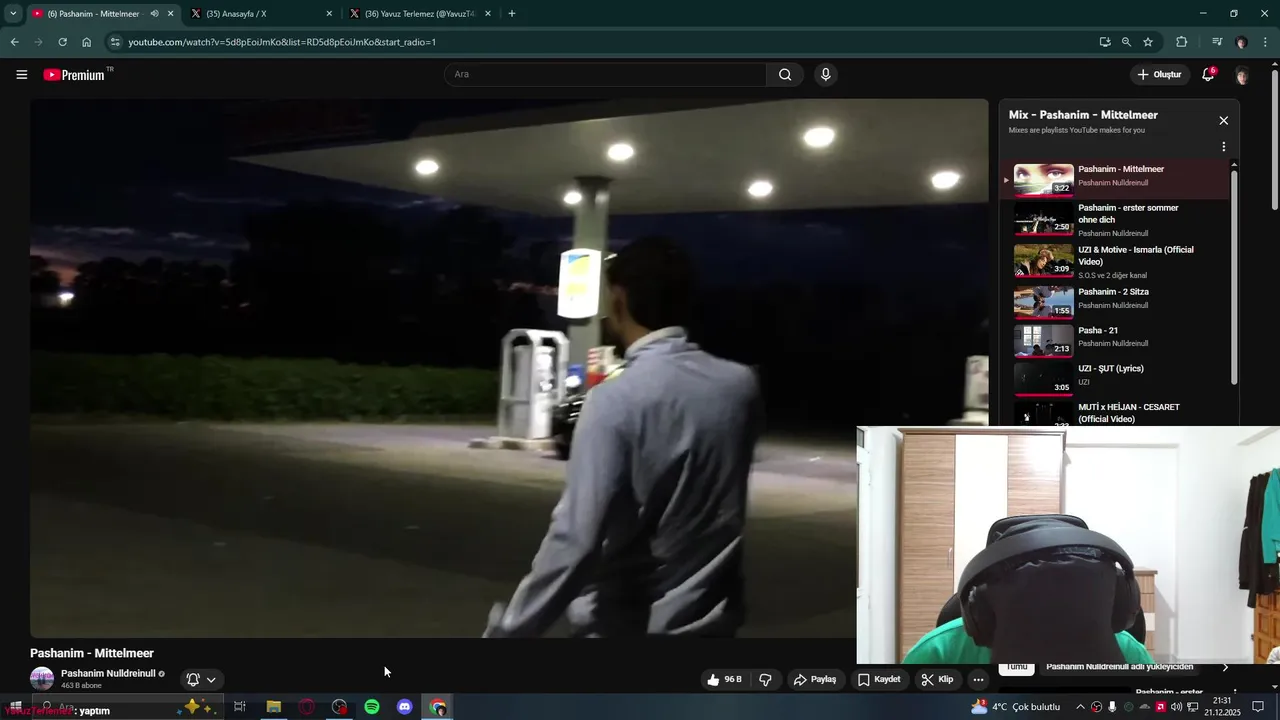This screenshot has width=1280, height=720.
Task: Open Pashanim Nulldreinull channel link
Action: [108, 674]
